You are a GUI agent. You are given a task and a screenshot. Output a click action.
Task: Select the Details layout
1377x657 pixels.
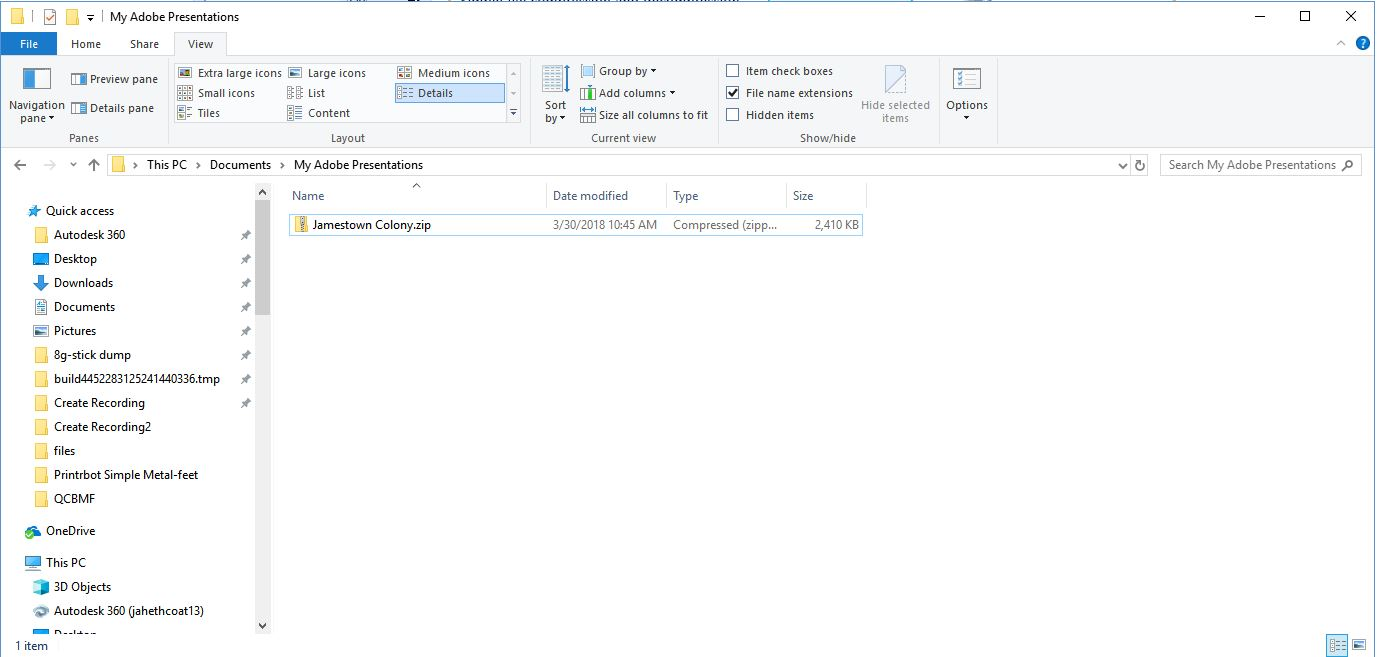pos(449,93)
